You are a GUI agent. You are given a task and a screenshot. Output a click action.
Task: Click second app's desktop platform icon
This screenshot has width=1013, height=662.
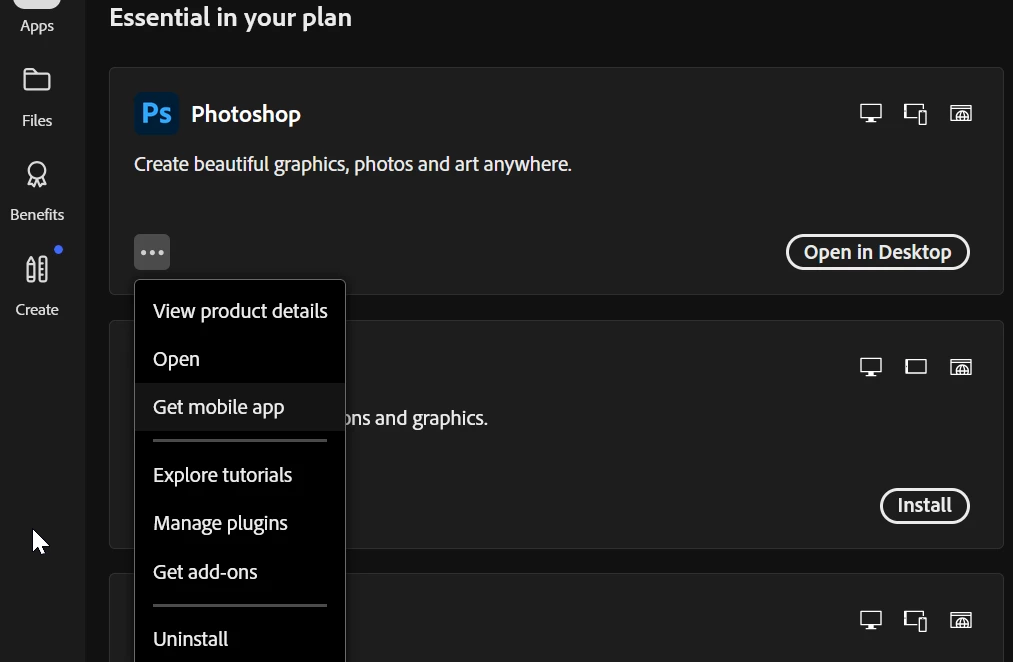coord(871,367)
